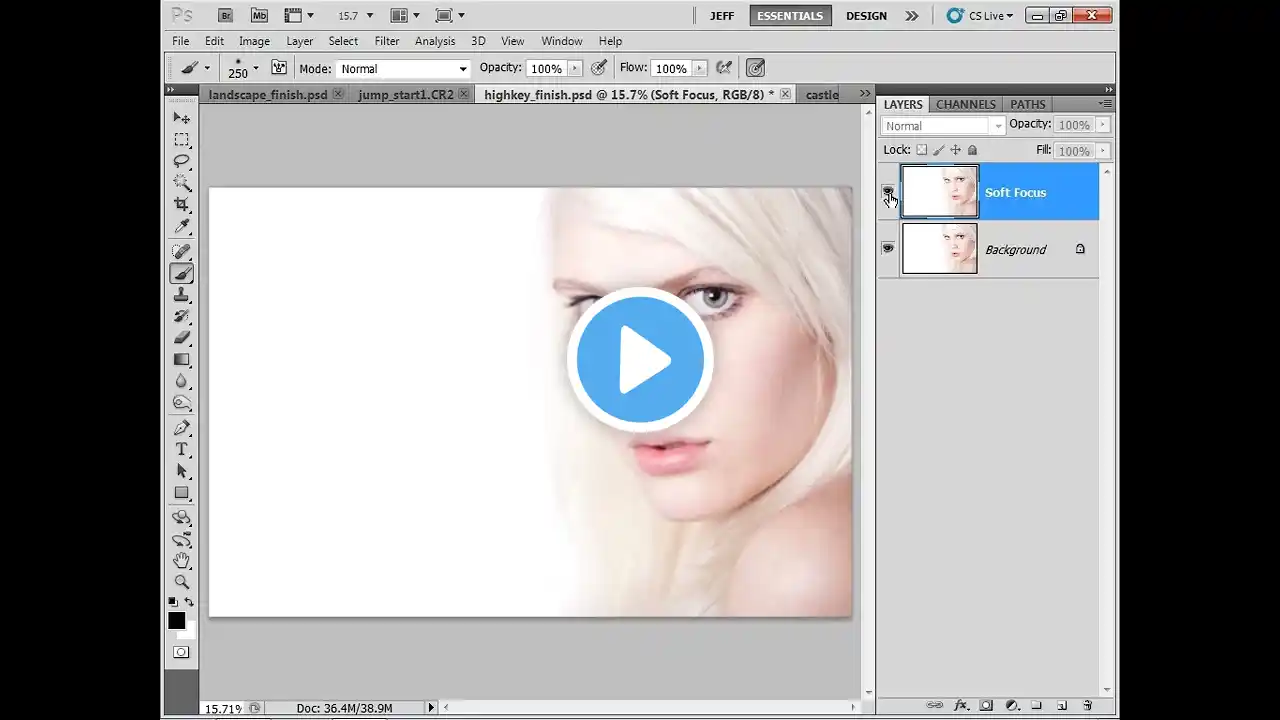The width and height of the screenshot is (1280, 720).
Task: Open layer style fx menu
Action: coord(961,706)
